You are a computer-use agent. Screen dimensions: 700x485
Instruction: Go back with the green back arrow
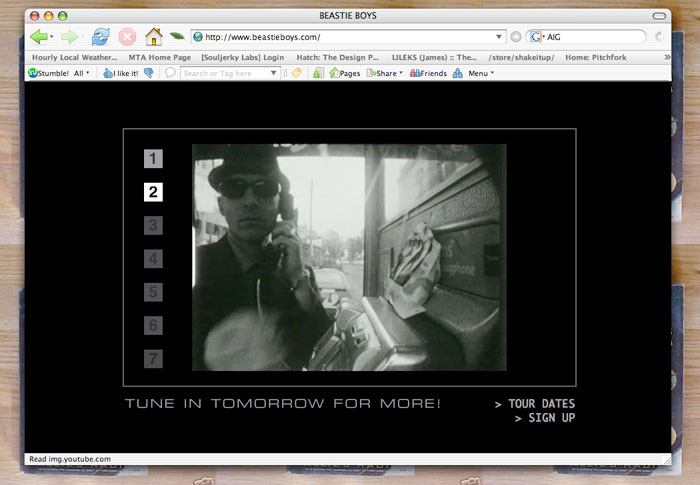tap(39, 37)
